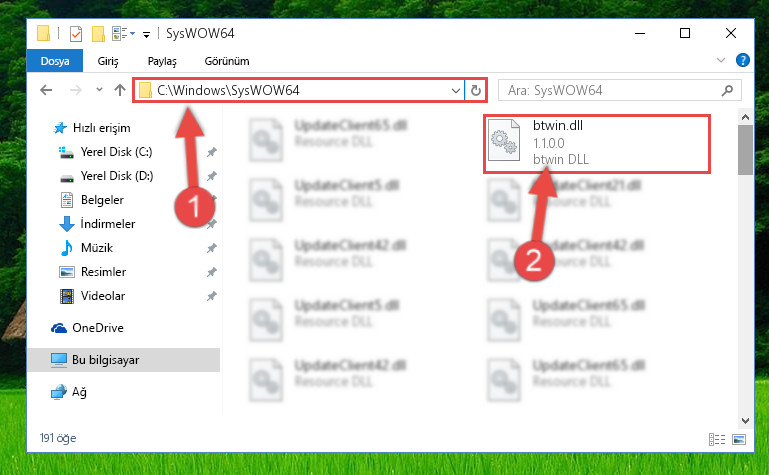Image resolution: width=769 pixels, height=475 pixels.
Task: Switch to large icons view button
Action: point(739,439)
